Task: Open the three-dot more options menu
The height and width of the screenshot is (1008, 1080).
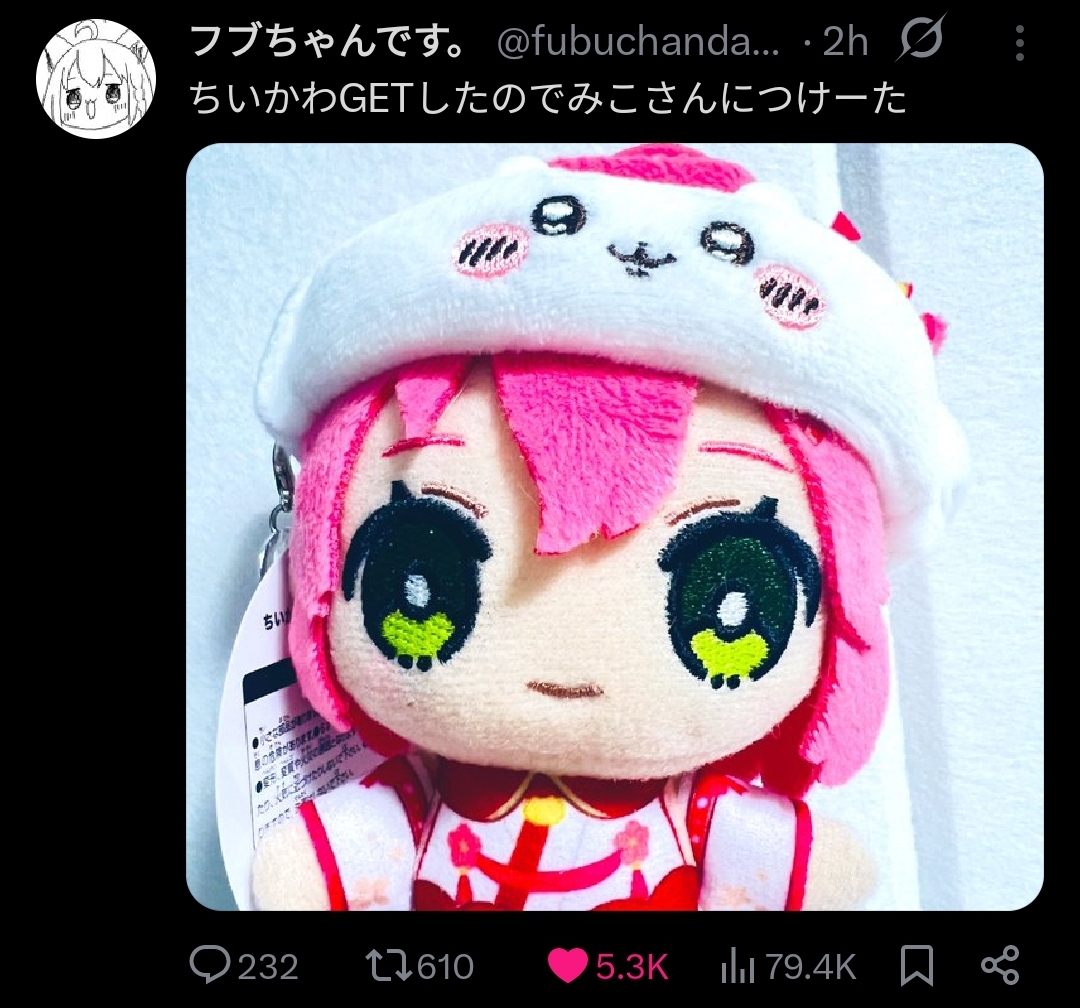Action: click(1020, 43)
